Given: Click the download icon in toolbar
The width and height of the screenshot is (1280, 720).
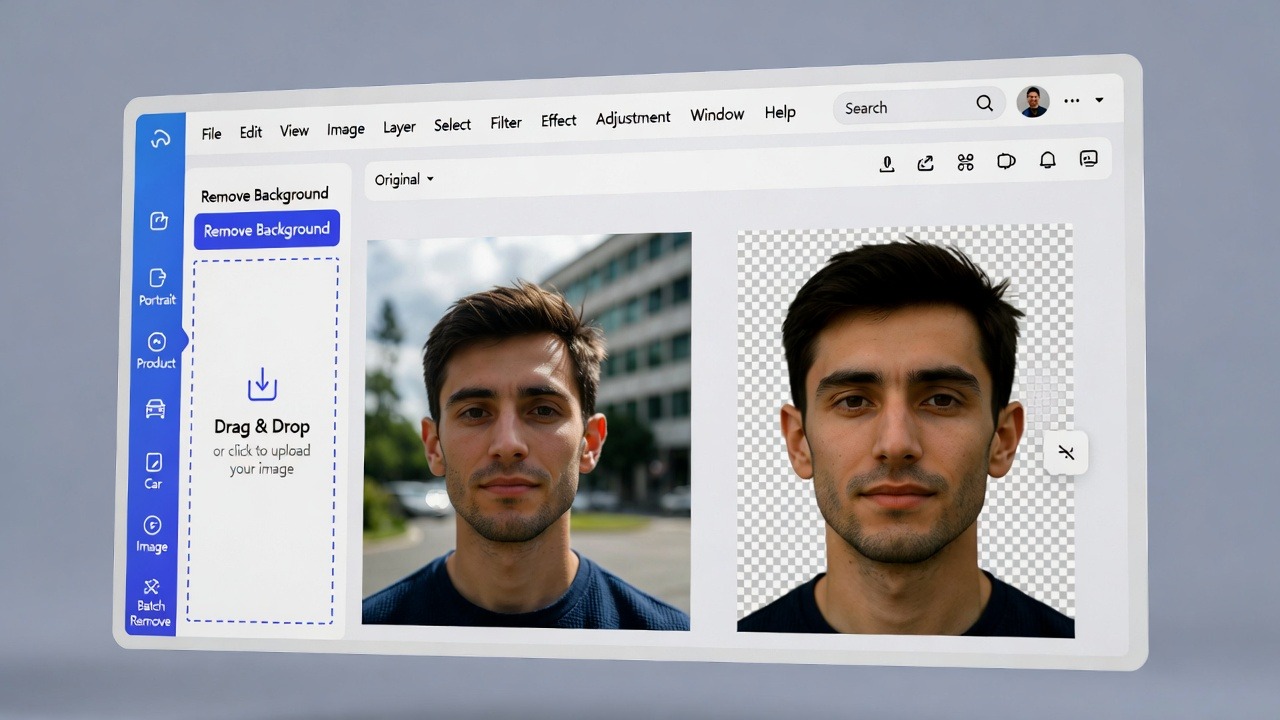Looking at the screenshot, I should coord(886,164).
